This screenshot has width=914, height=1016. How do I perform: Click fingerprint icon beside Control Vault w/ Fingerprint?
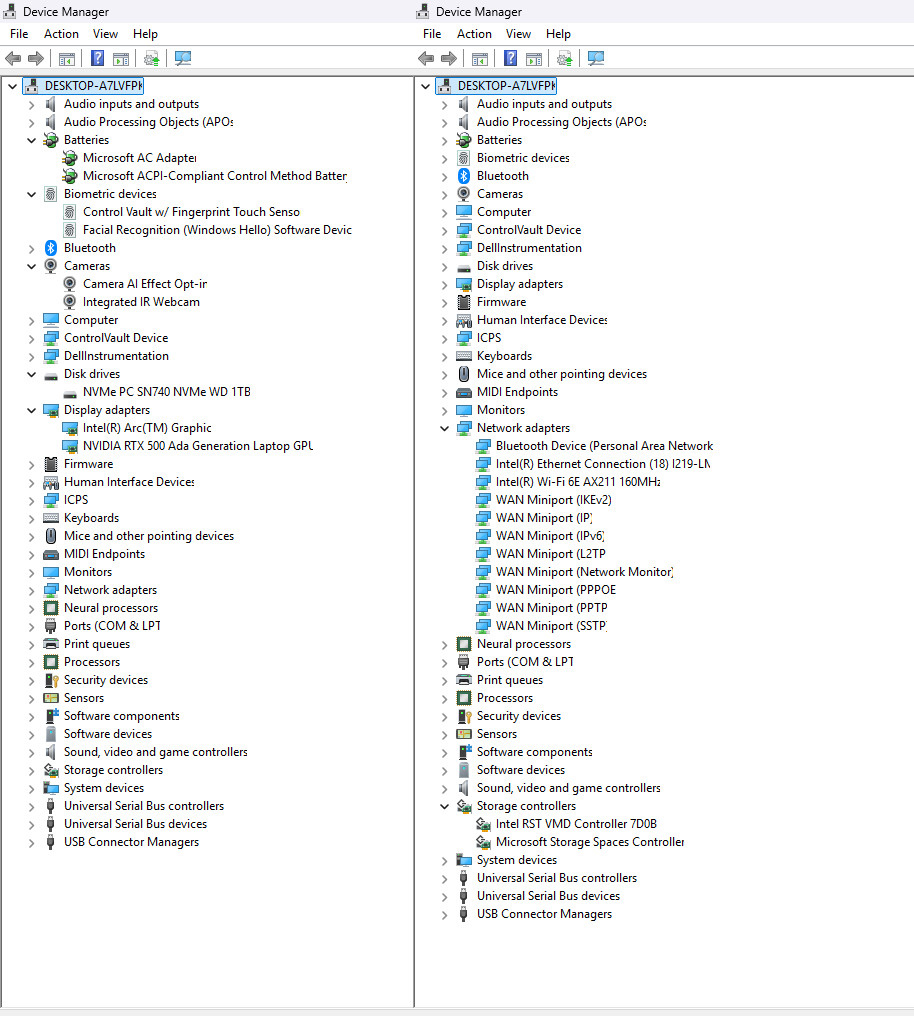[70, 212]
